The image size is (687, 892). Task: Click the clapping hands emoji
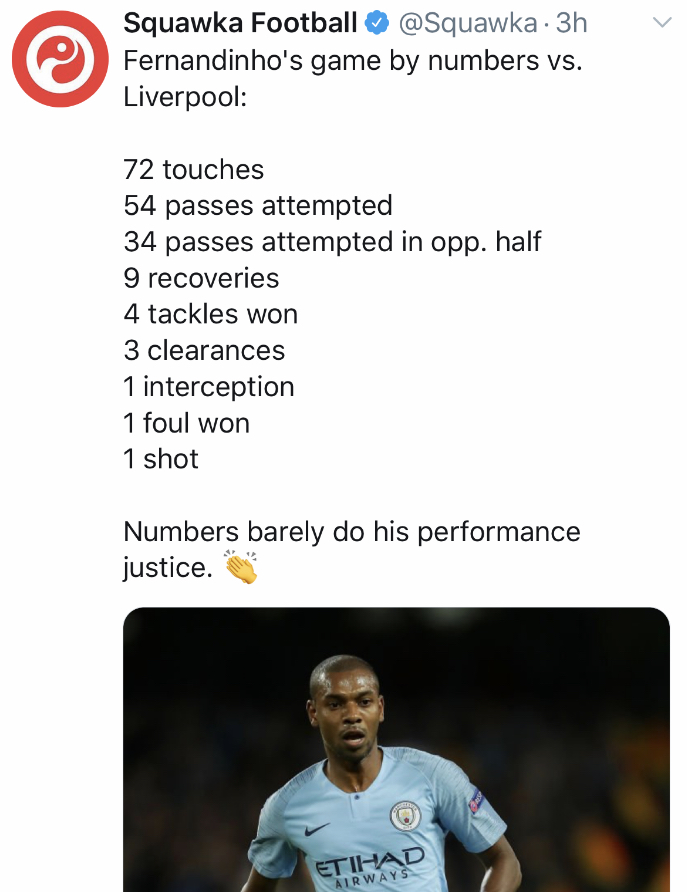click(241, 568)
